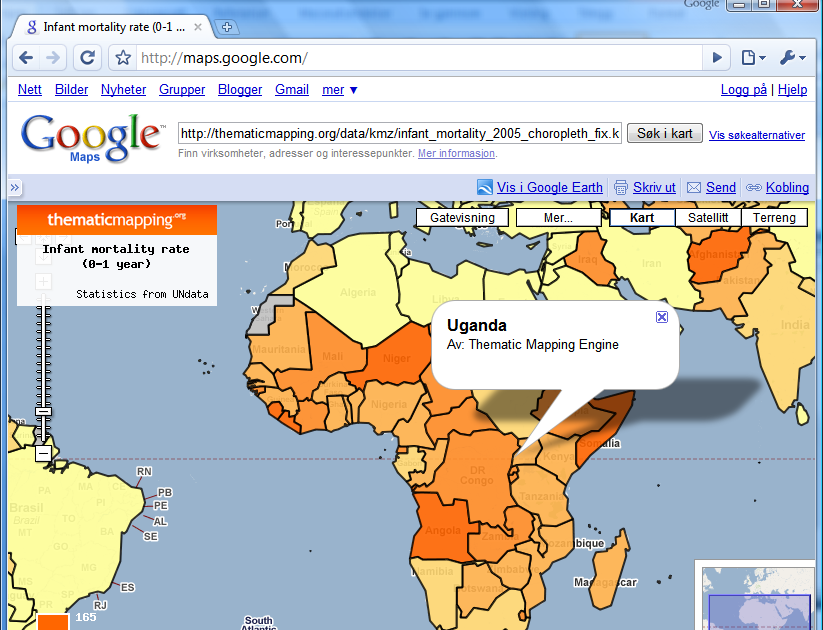Click on the Iraq label
823x630 pixels.
pyautogui.click(x=587, y=259)
